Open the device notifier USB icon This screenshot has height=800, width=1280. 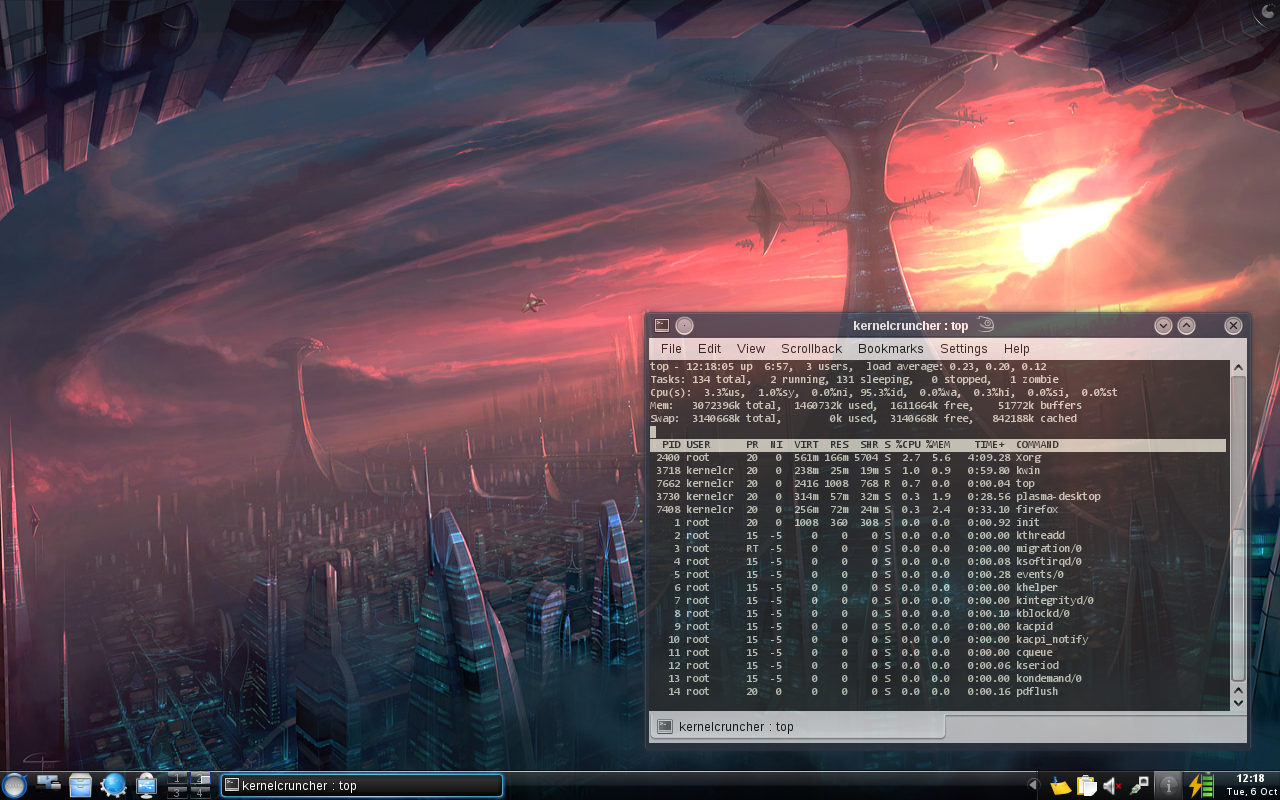coord(146,785)
